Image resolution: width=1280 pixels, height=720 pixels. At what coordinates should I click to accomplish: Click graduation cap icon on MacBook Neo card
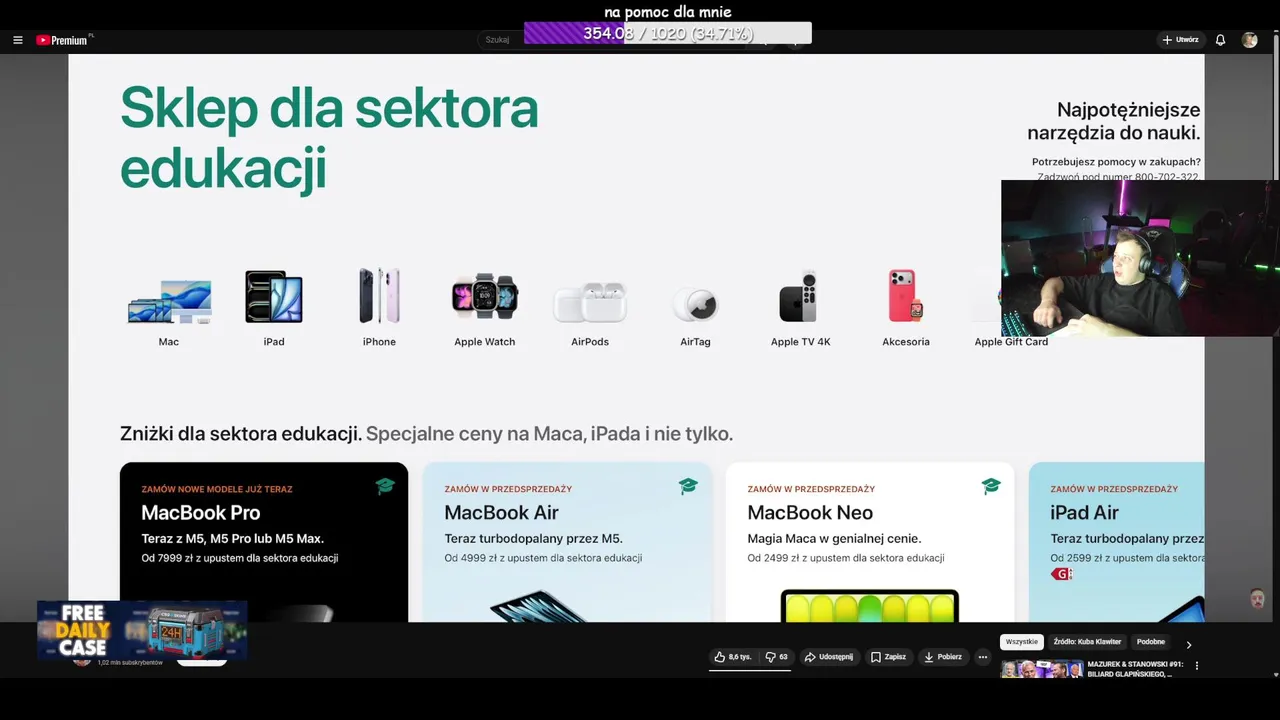991,486
